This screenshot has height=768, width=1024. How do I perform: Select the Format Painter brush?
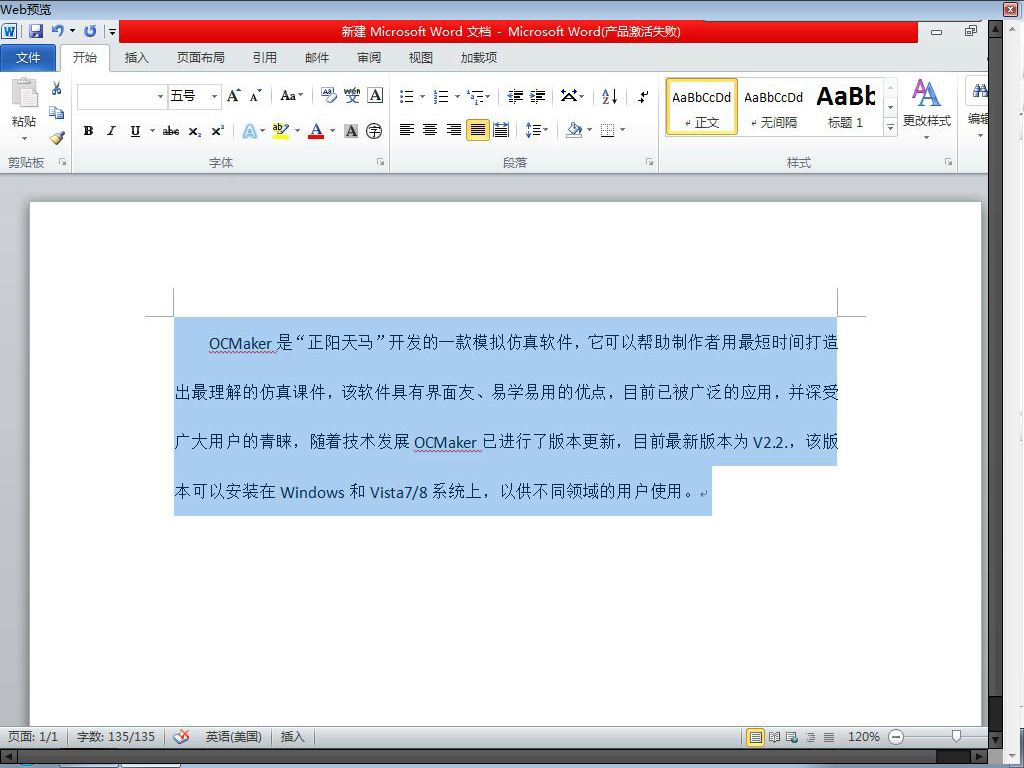tap(57, 138)
